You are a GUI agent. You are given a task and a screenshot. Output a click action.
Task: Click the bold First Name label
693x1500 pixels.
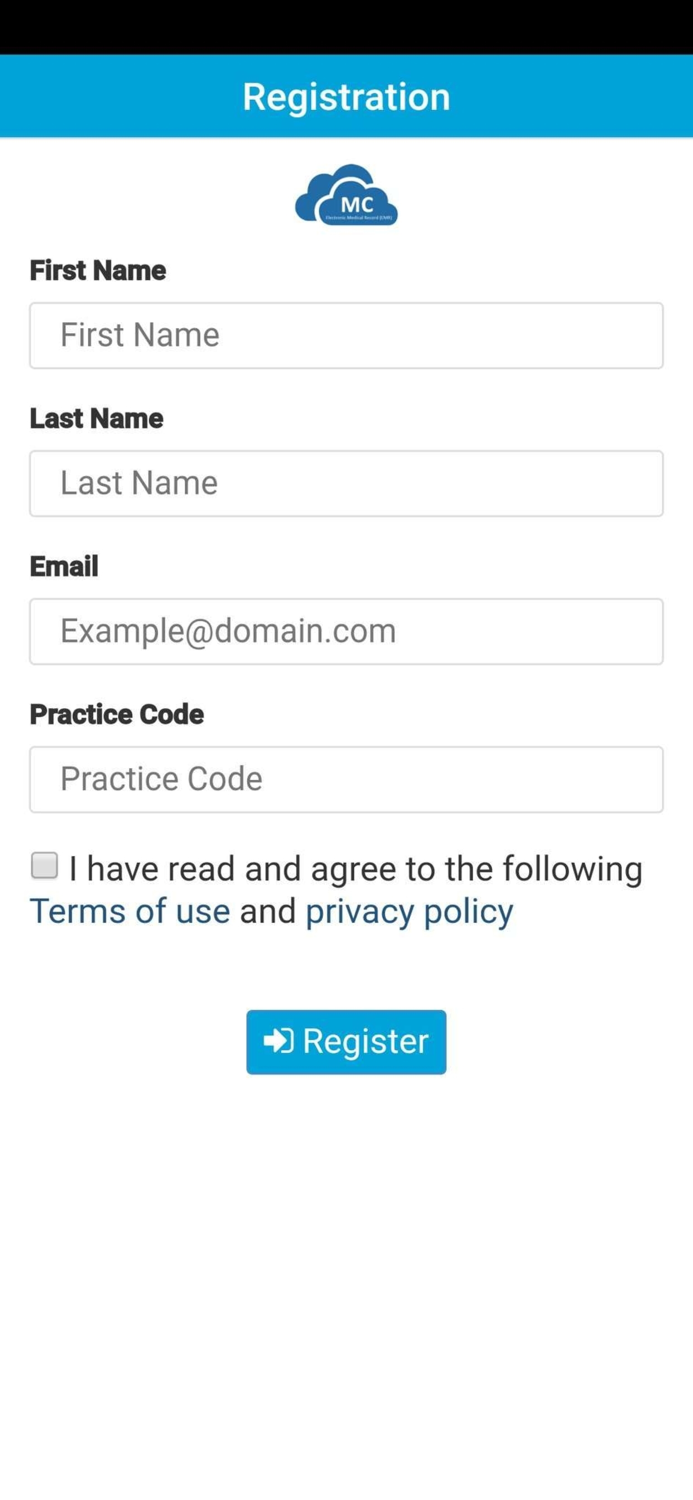click(x=98, y=270)
